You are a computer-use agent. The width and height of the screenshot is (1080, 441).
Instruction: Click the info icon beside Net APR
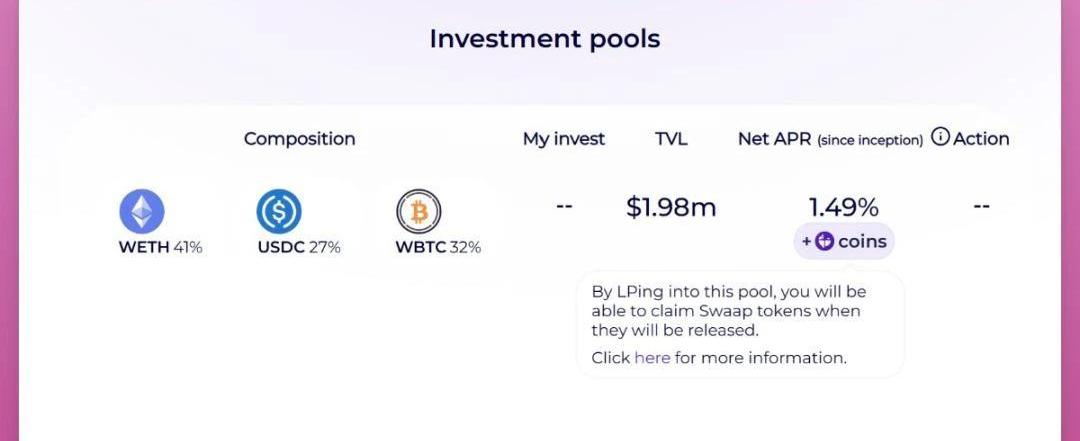(940, 138)
